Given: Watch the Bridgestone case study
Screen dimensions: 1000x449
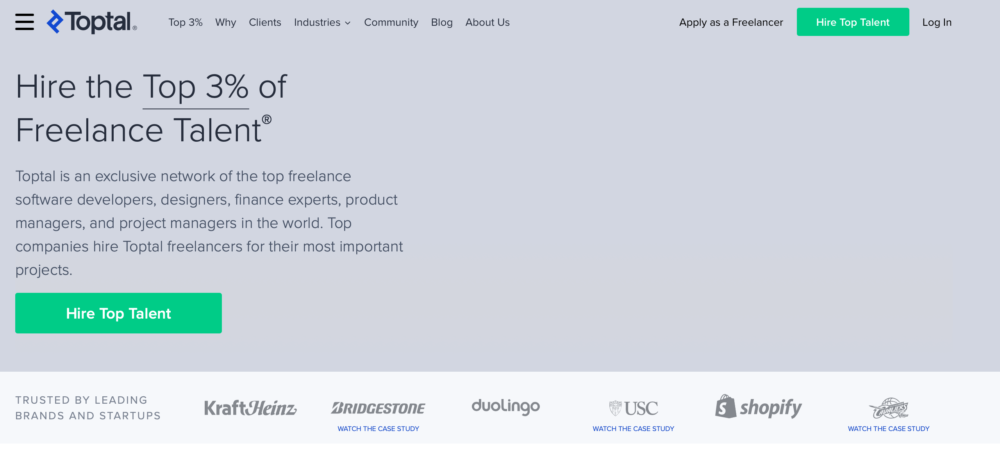Looking at the screenshot, I should [378, 429].
